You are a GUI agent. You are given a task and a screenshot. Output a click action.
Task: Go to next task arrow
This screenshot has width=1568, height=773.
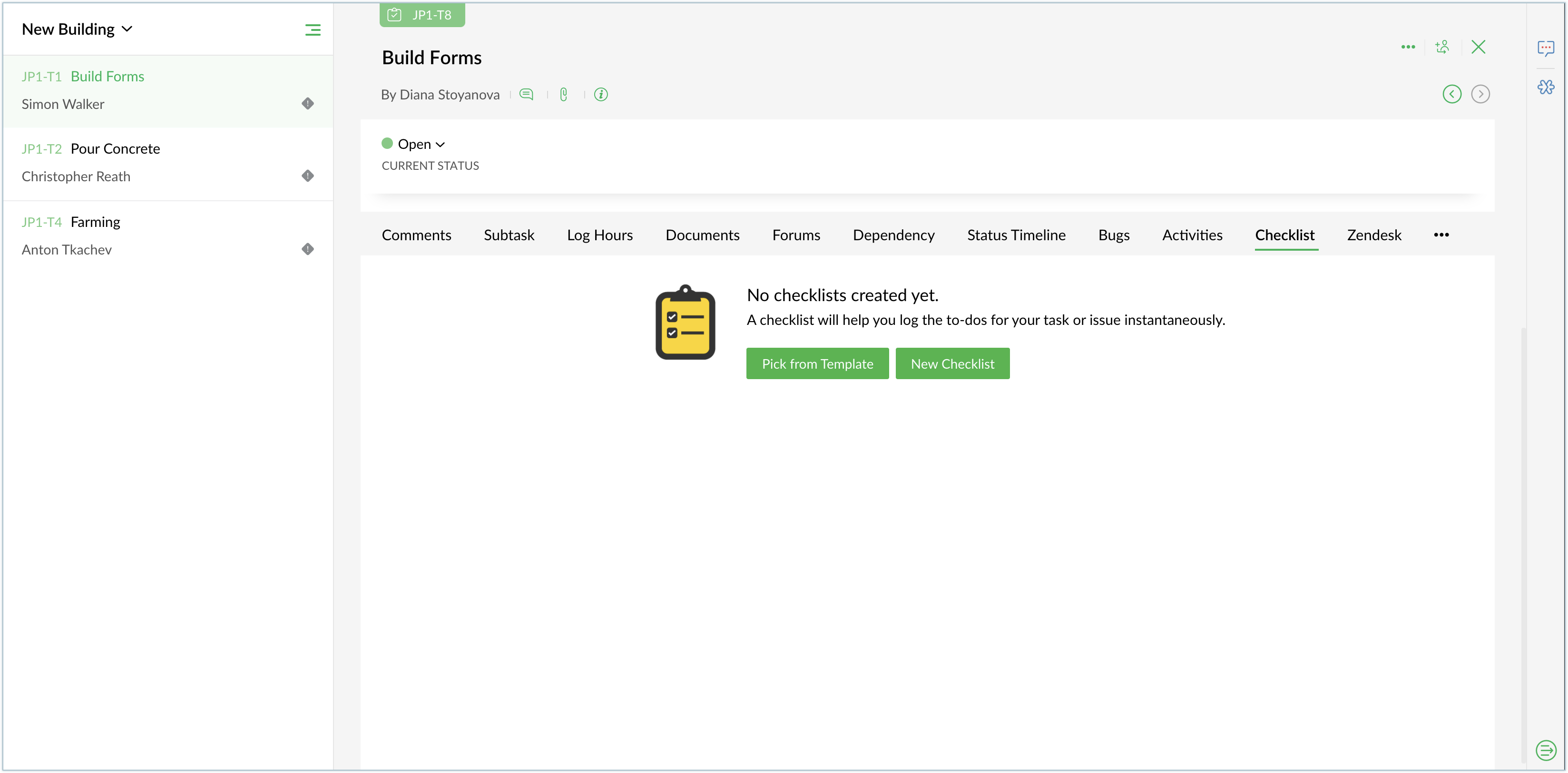click(x=1480, y=94)
